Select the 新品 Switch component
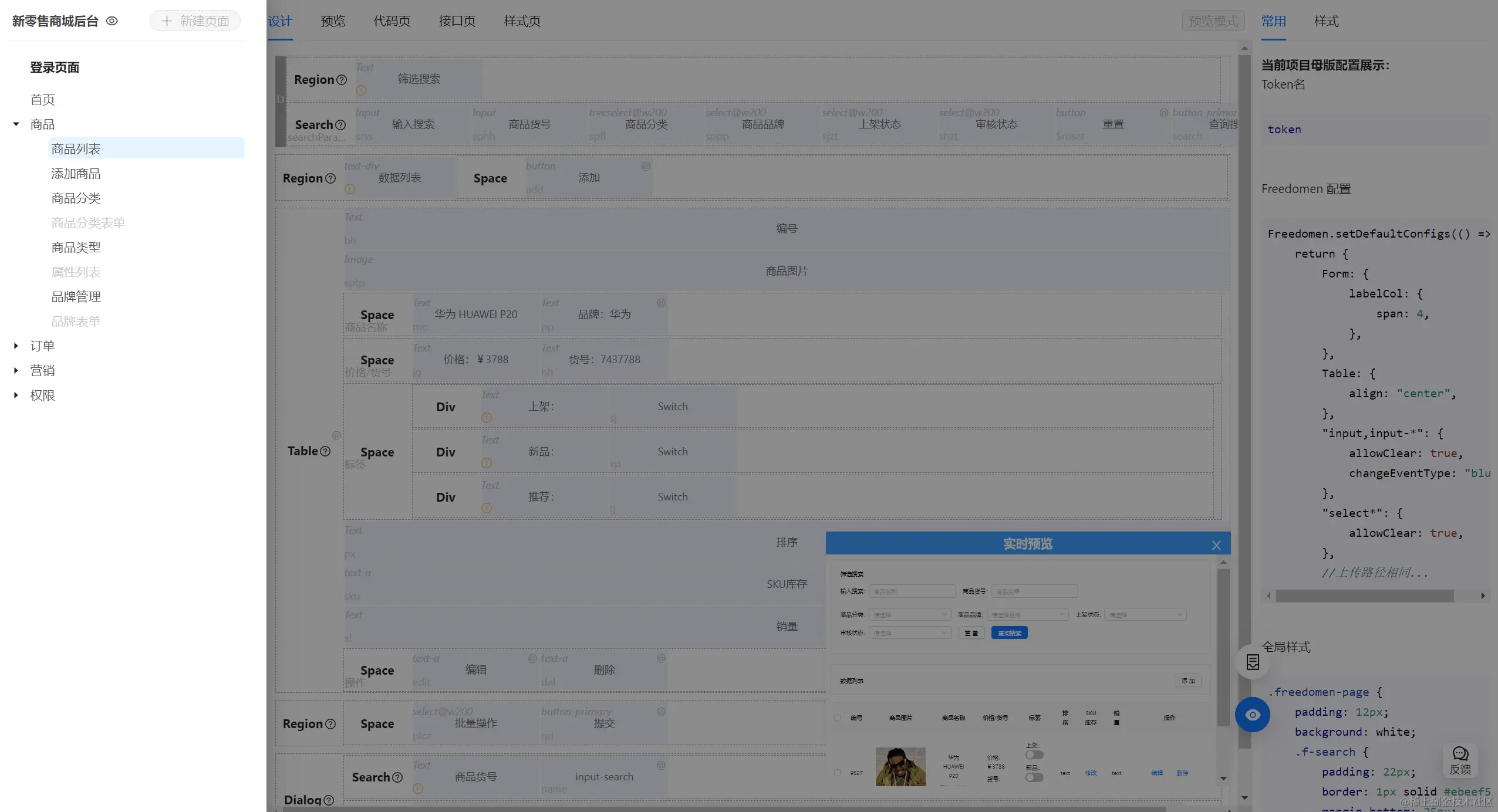1498x812 pixels. [673, 452]
